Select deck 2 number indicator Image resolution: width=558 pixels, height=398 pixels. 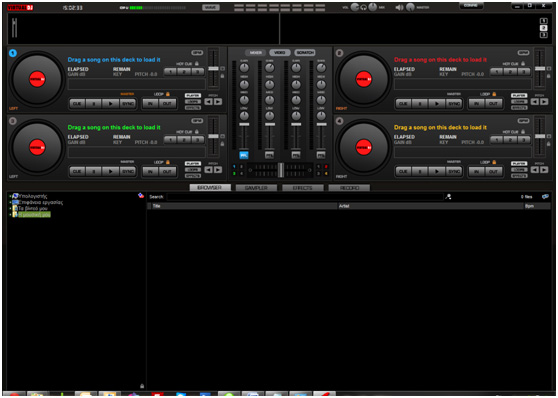pyautogui.click(x=339, y=53)
